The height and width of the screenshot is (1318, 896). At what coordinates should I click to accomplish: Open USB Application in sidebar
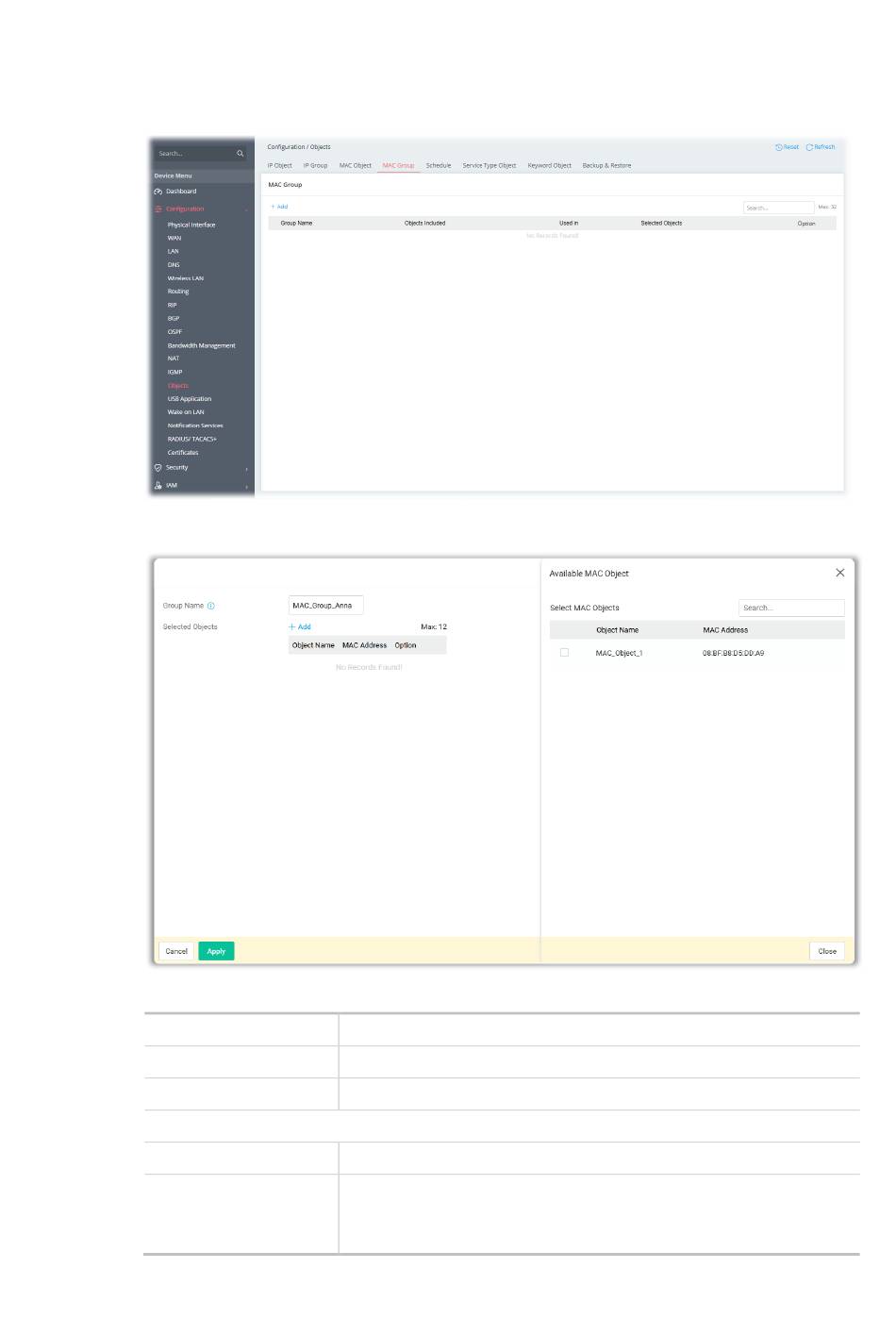[190, 399]
